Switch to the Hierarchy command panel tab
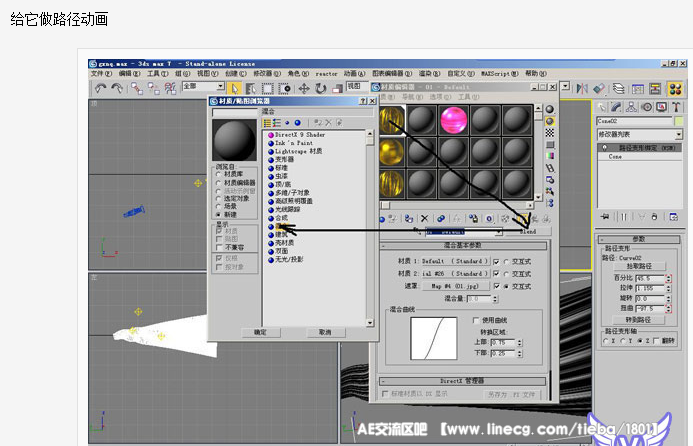Screen dimensions: 693x446 [x=631, y=107]
